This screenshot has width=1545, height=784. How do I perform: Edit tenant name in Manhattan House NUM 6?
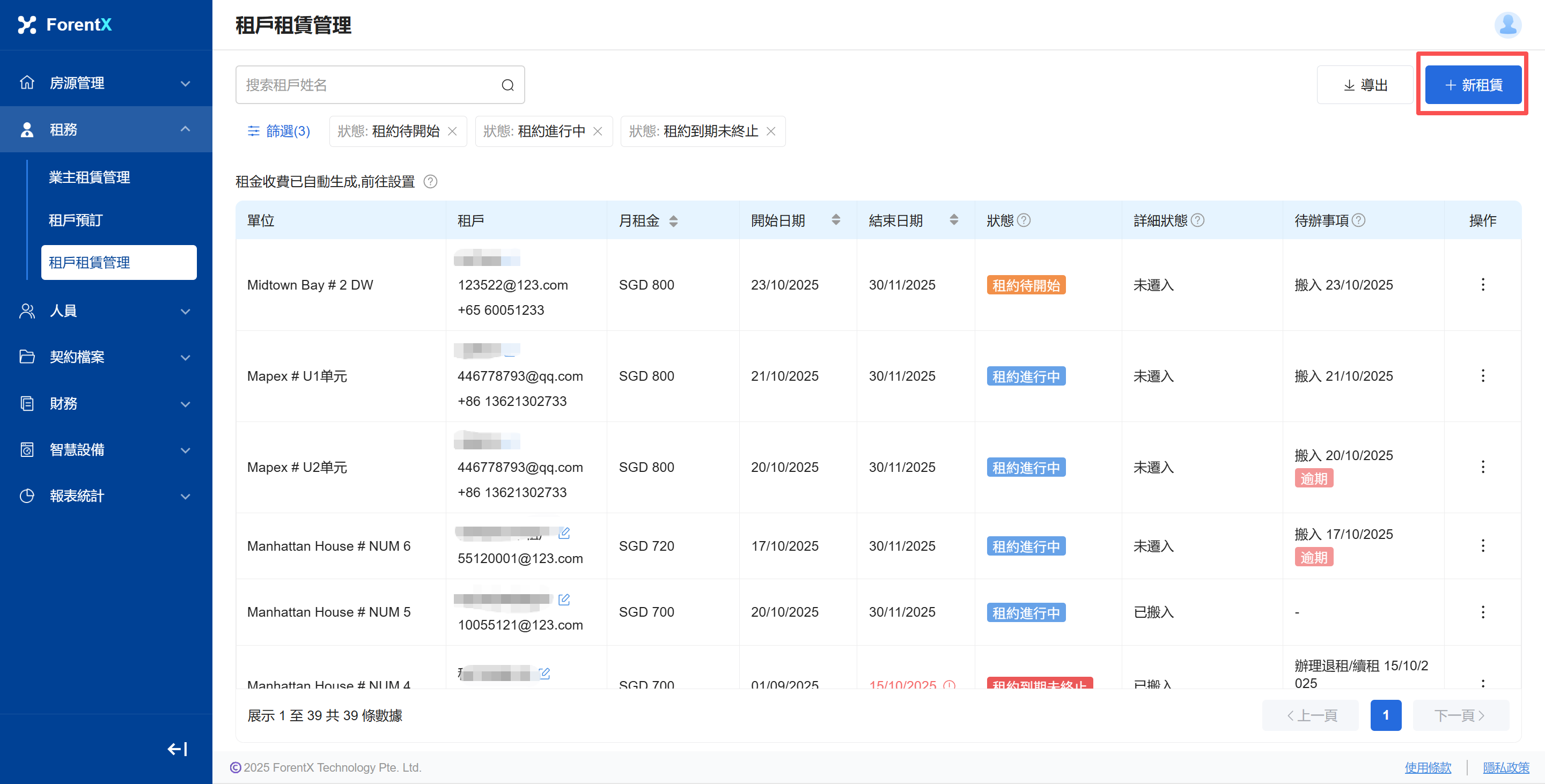[564, 532]
